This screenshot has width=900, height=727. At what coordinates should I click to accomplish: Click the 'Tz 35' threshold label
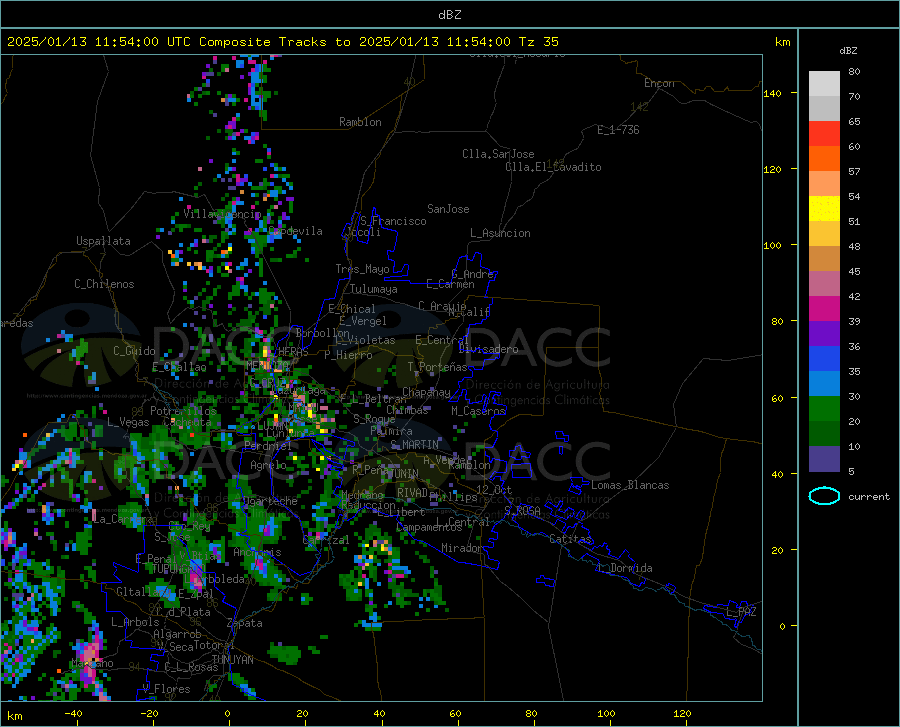pyautogui.click(x=538, y=42)
